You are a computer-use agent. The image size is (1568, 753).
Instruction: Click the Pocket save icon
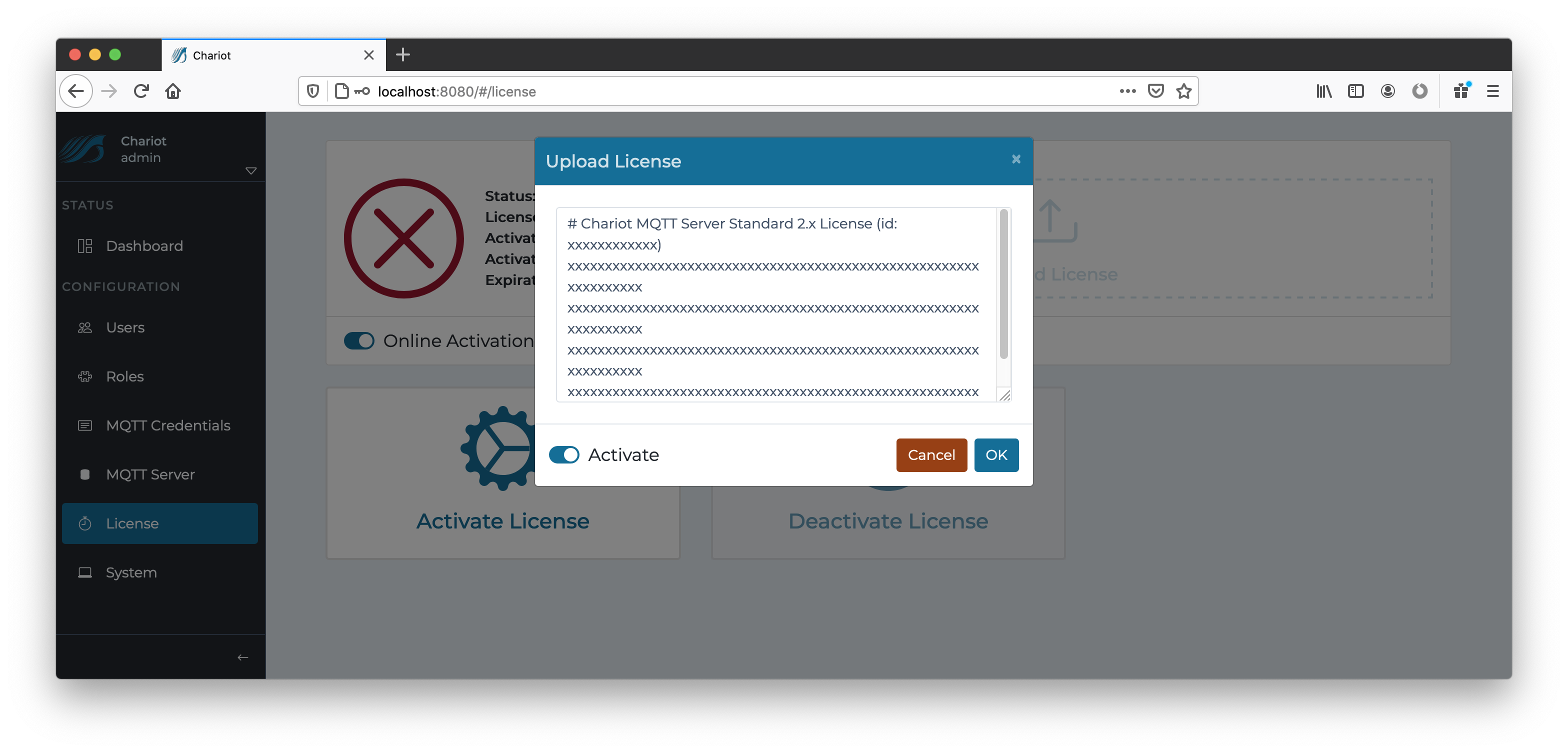pyautogui.click(x=1155, y=91)
